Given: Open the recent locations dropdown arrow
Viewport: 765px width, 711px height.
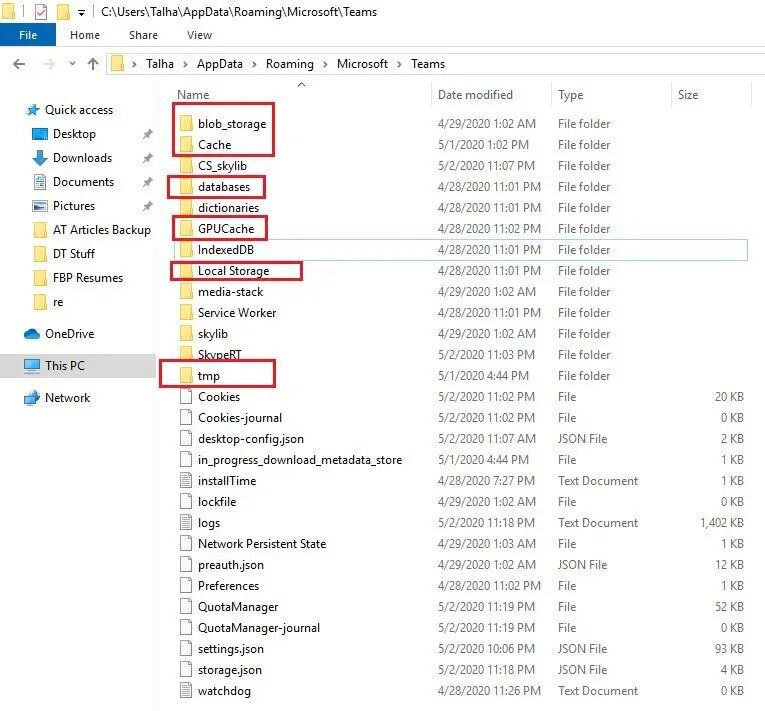Looking at the screenshot, I should click(x=72, y=63).
